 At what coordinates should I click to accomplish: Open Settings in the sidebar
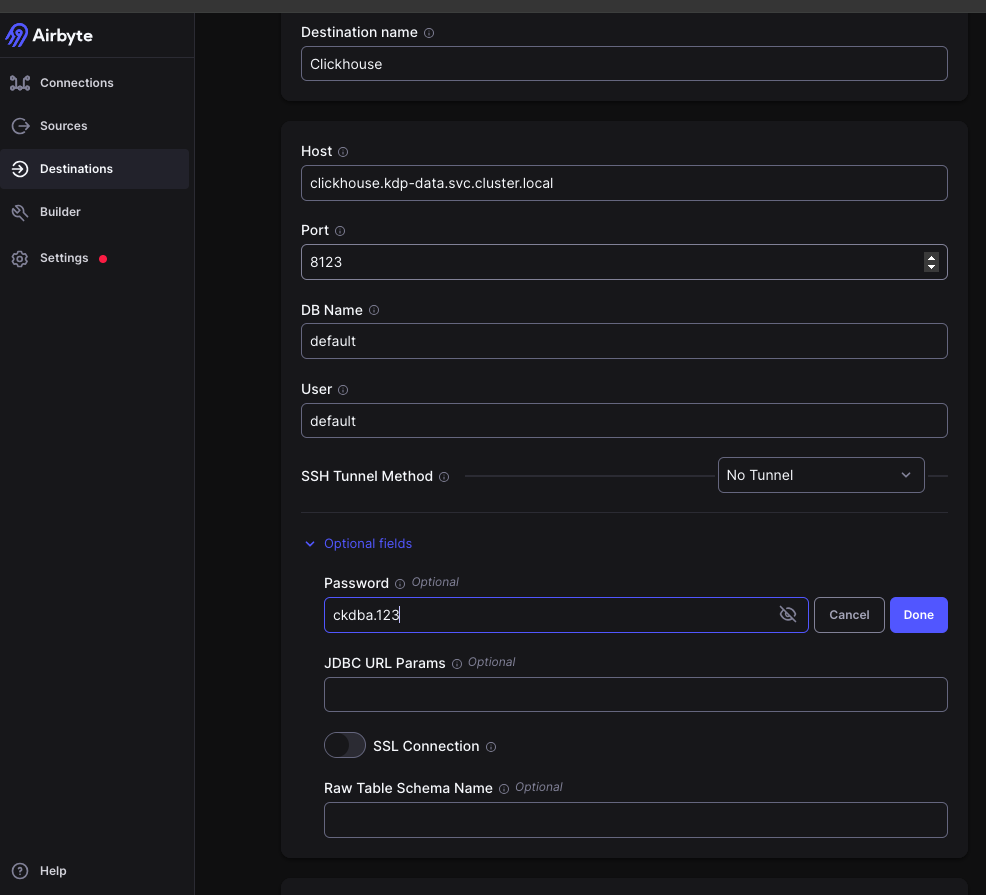tap(94, 258)
